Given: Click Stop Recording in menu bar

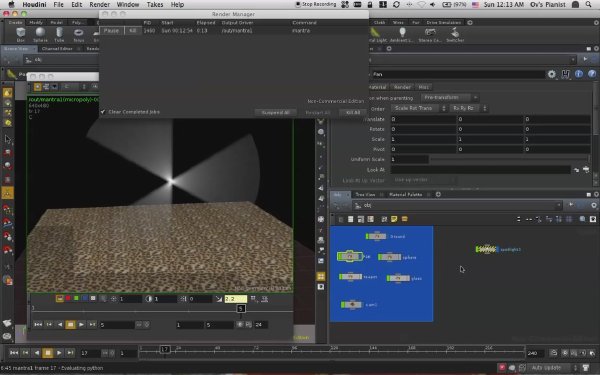Looking at the screenshot, I should pyautogui.click(x=316, y=5).
